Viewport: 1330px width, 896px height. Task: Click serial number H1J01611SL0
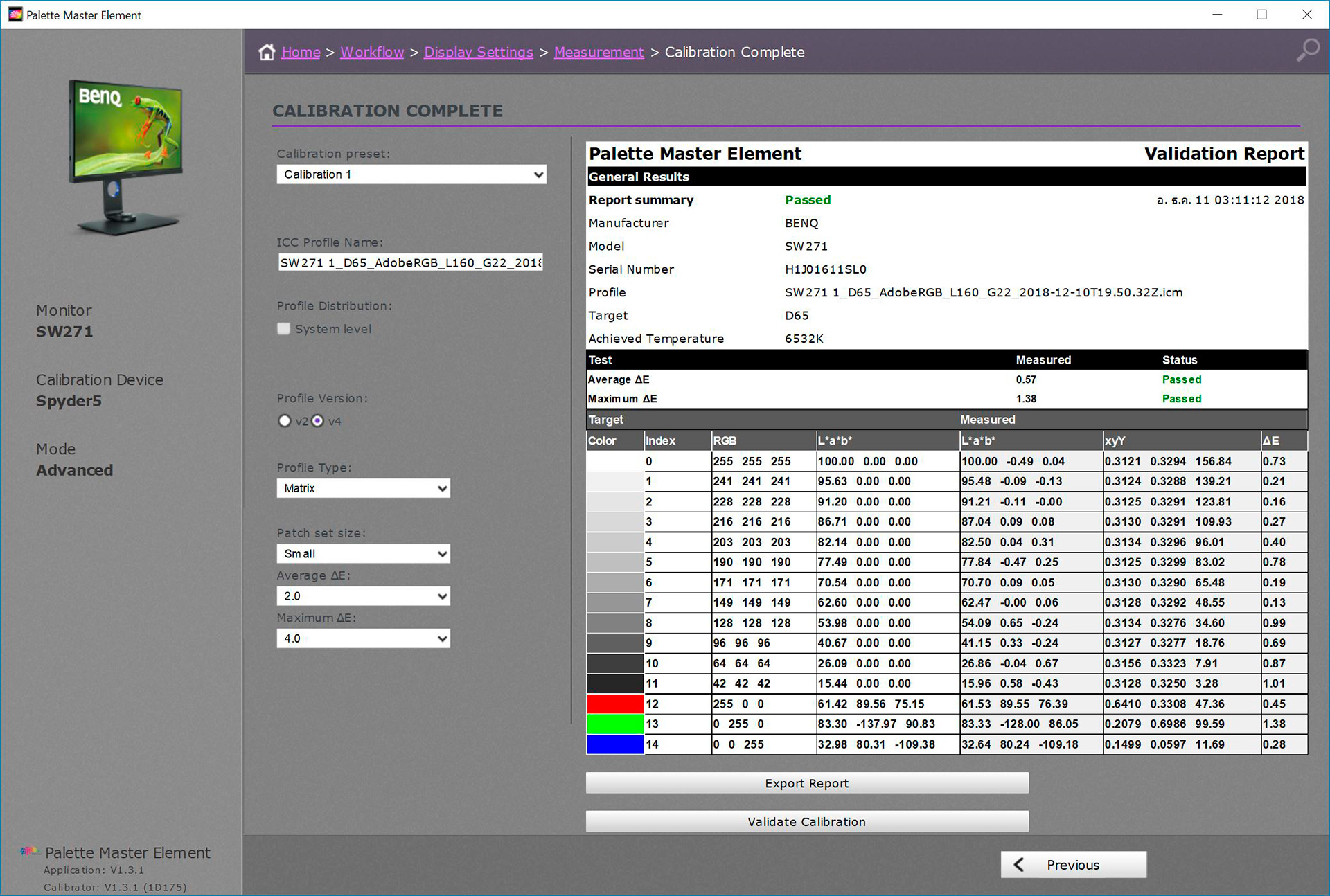pyautogui.click(x=826, y=269)
